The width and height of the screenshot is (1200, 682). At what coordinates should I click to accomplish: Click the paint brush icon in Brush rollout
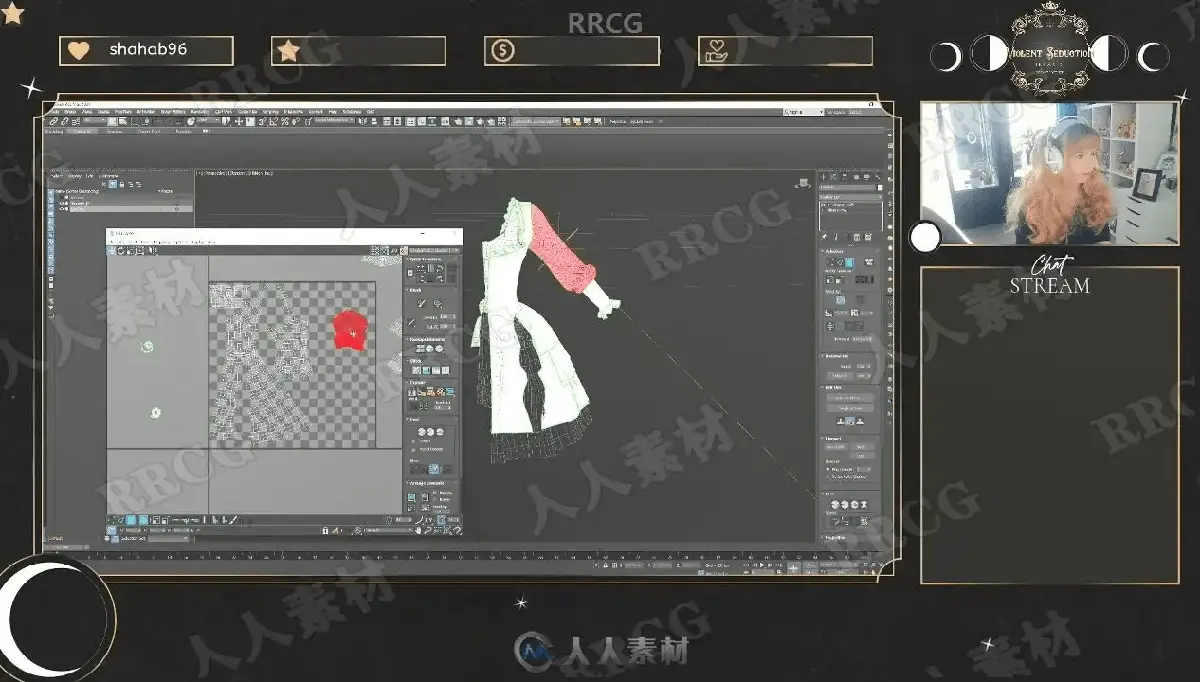(422, 303)
